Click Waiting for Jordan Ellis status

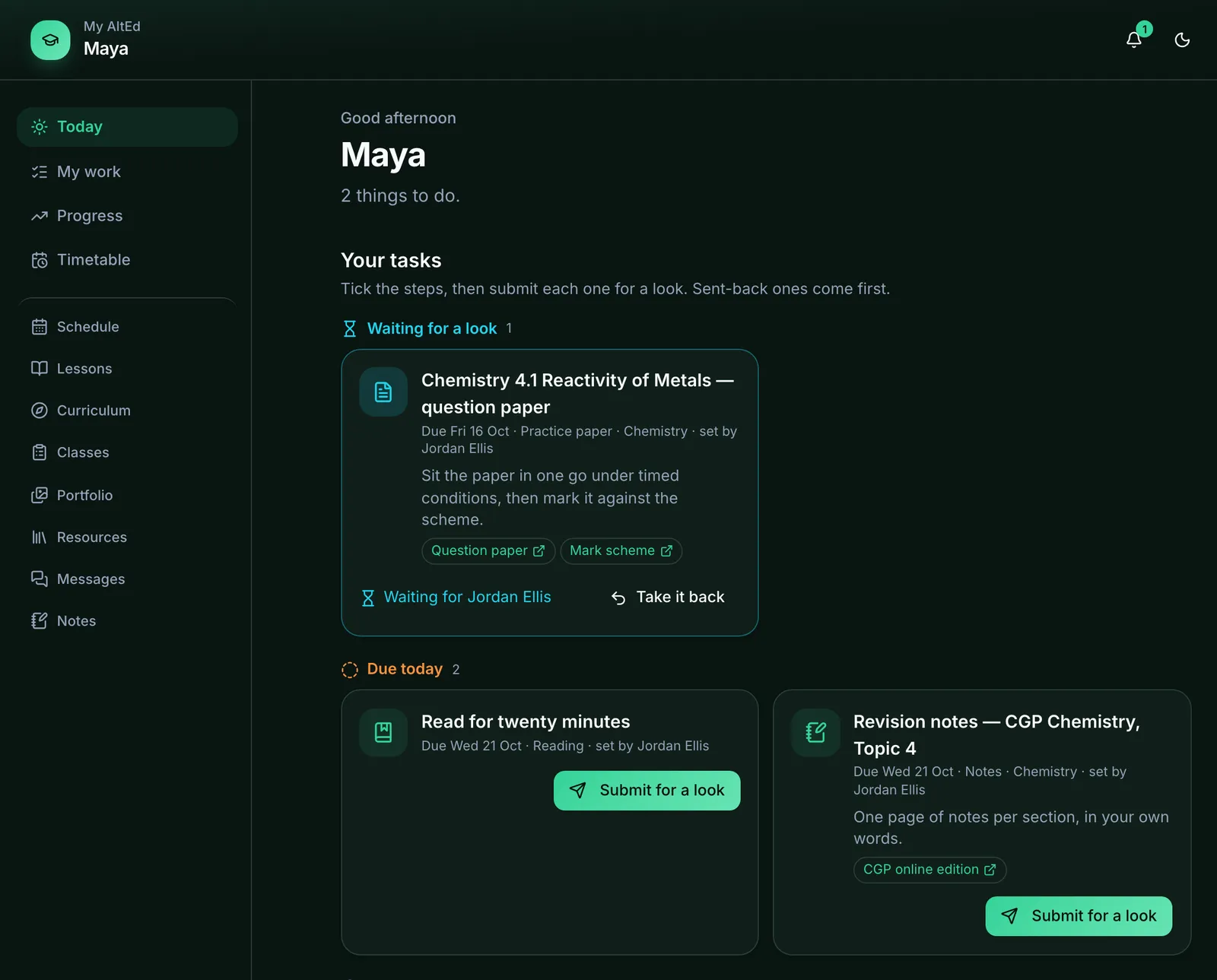point(456,598)
